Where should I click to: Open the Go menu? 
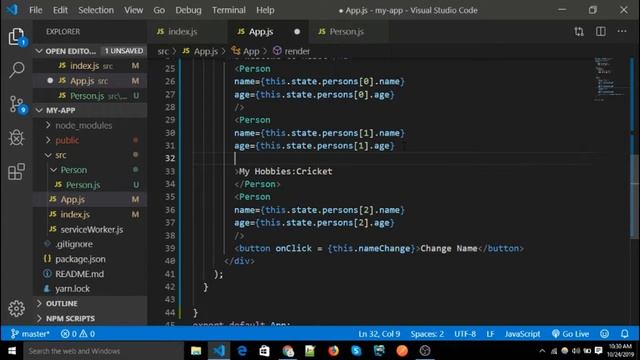coord(159,10)
